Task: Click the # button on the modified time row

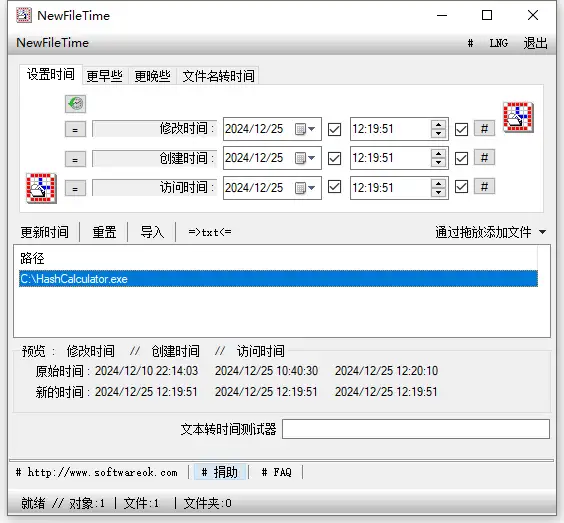Action: 484,128
